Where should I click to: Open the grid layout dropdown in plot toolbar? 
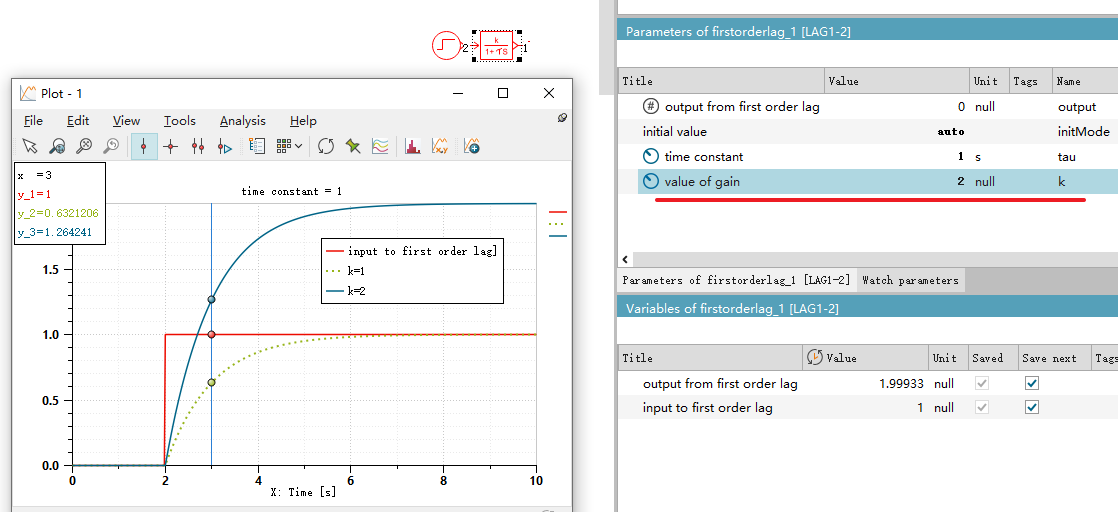point(289,146)
